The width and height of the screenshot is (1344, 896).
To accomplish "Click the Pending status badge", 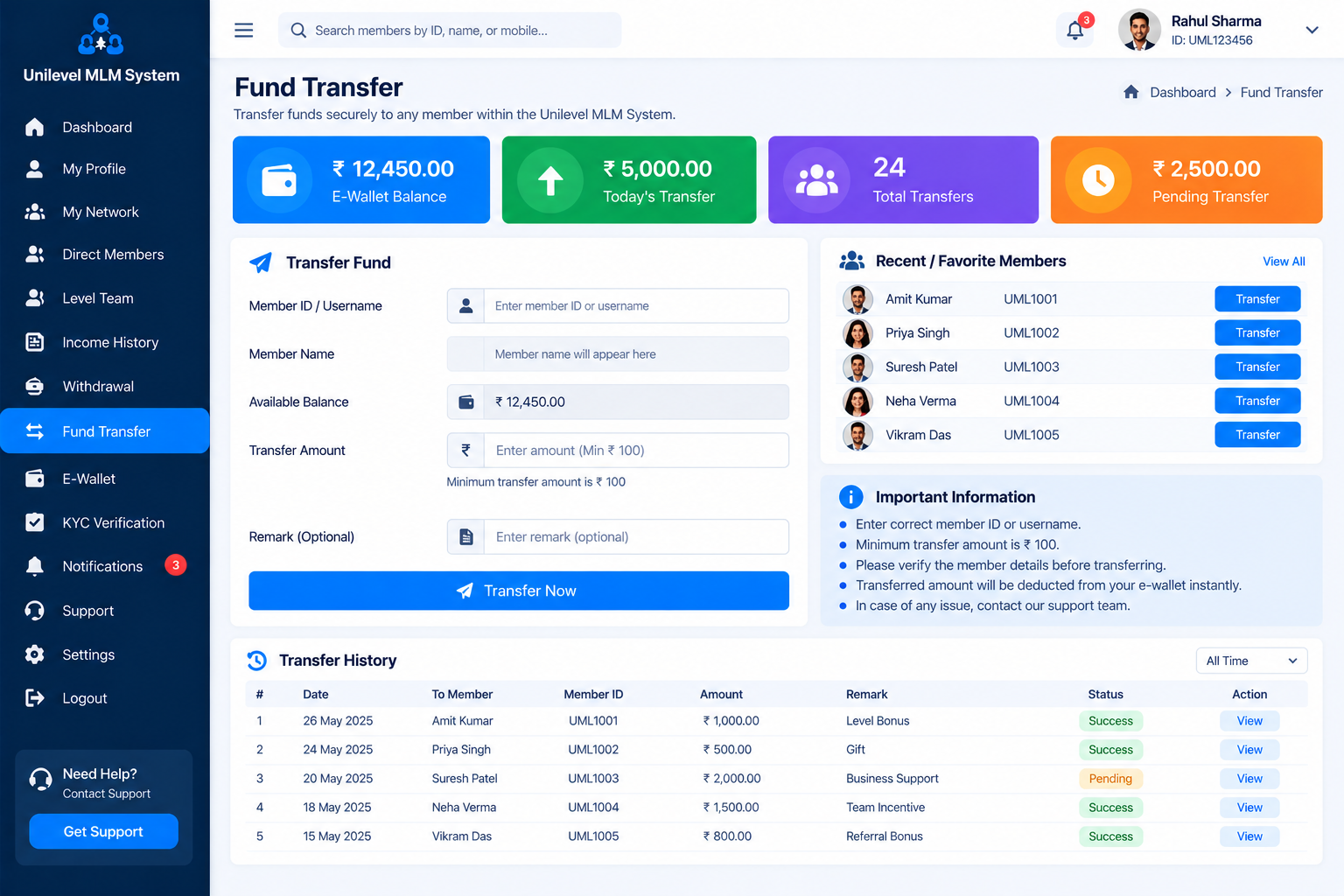I will pos(1110,779).
